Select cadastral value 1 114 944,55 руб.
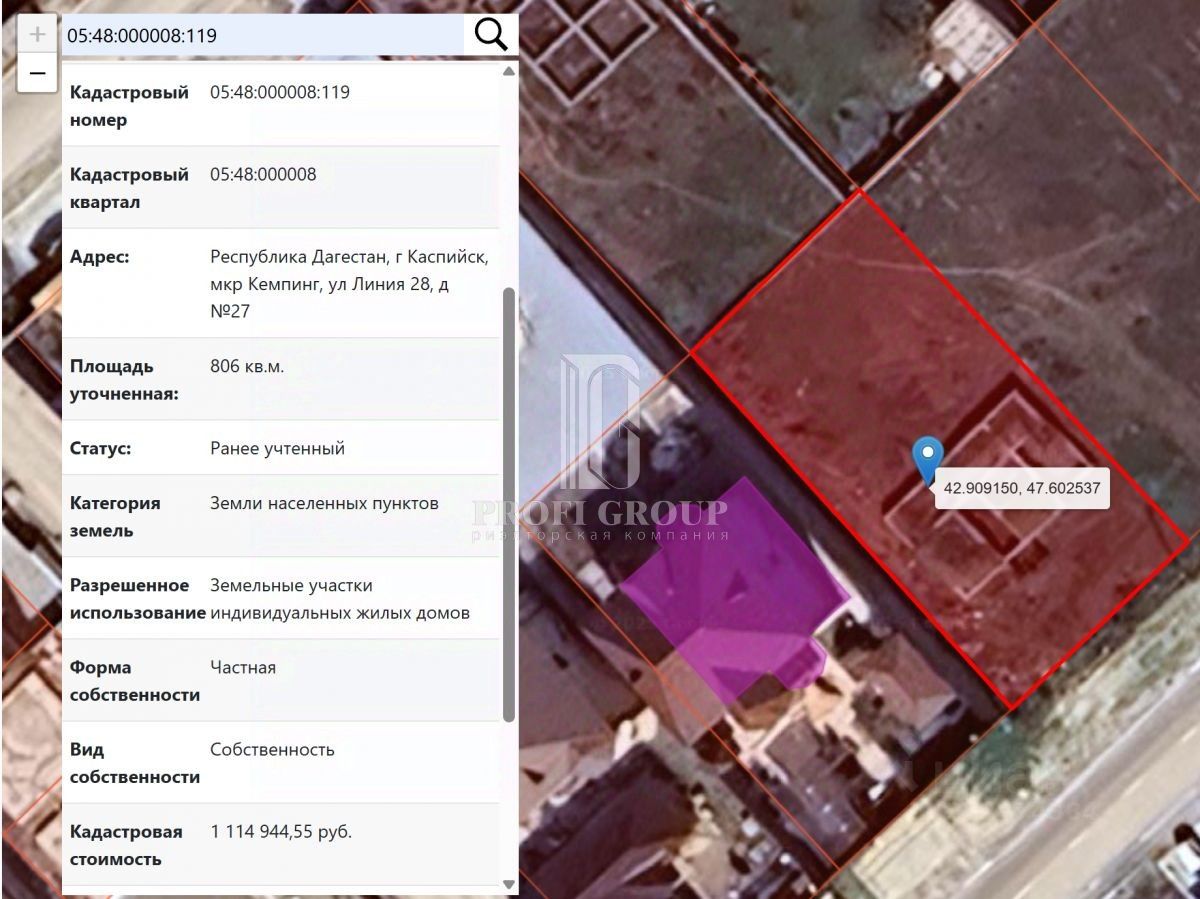The height and width of the screenshot is (899, 1200). tap(281, 831)
